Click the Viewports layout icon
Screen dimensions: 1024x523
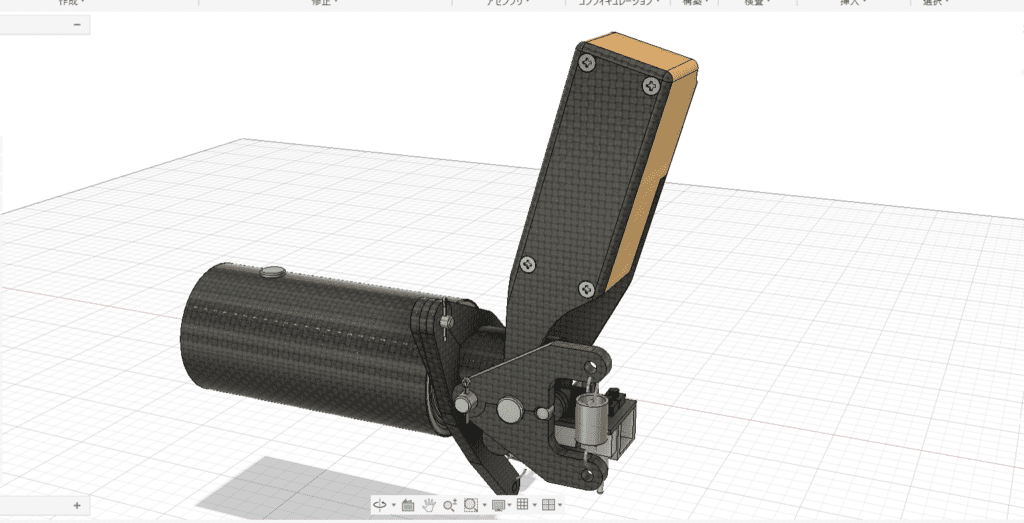548,505
